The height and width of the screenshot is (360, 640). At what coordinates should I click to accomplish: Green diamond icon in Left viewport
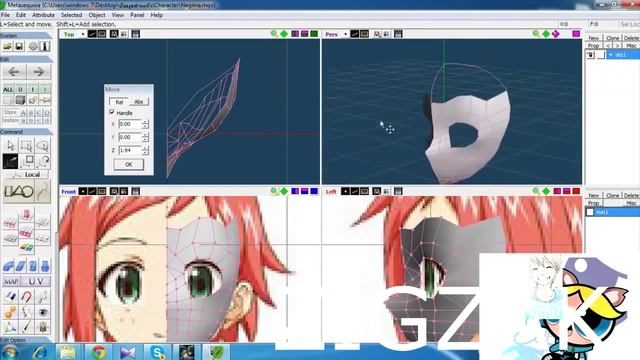pos(546,191)
